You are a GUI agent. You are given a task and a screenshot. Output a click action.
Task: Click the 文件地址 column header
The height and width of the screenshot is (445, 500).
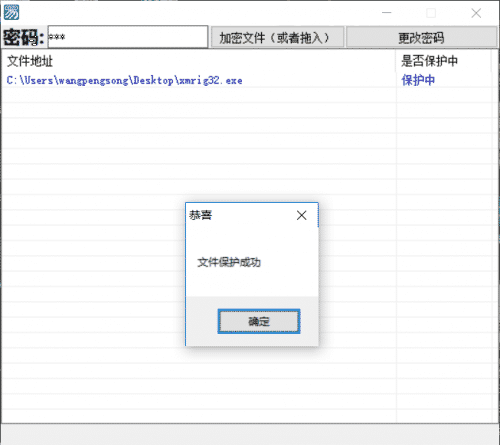pyautogui.click(x=199, y=61)
